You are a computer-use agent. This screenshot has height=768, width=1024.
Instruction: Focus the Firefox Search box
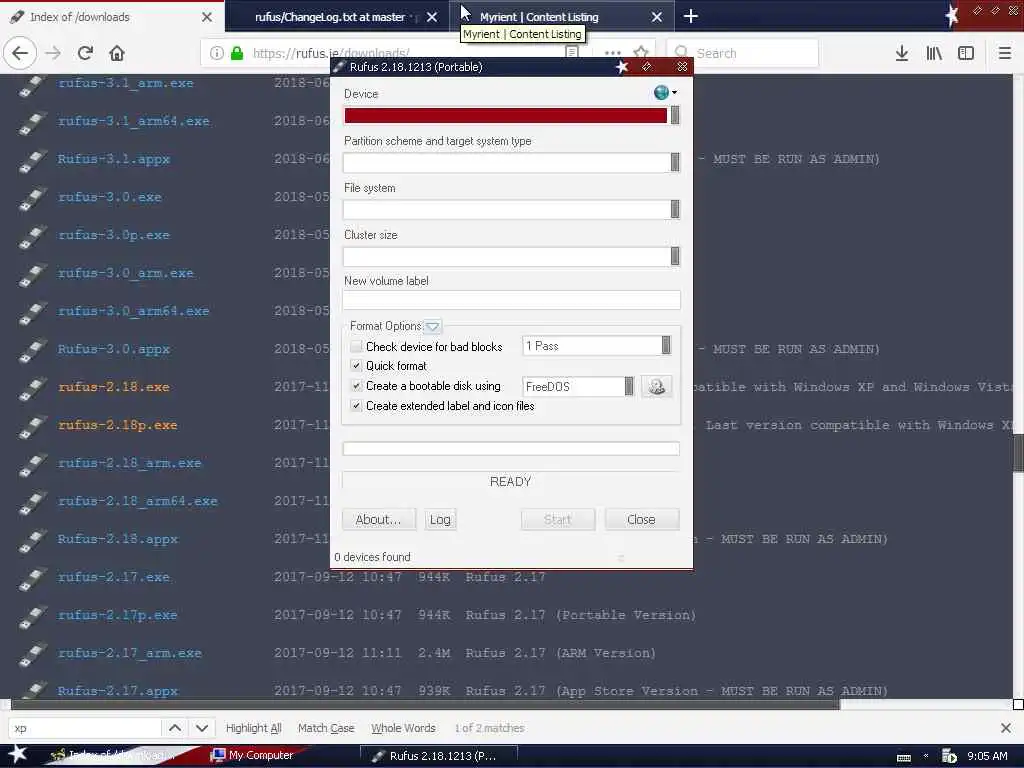pyautogui.click(x=743, y=53)
